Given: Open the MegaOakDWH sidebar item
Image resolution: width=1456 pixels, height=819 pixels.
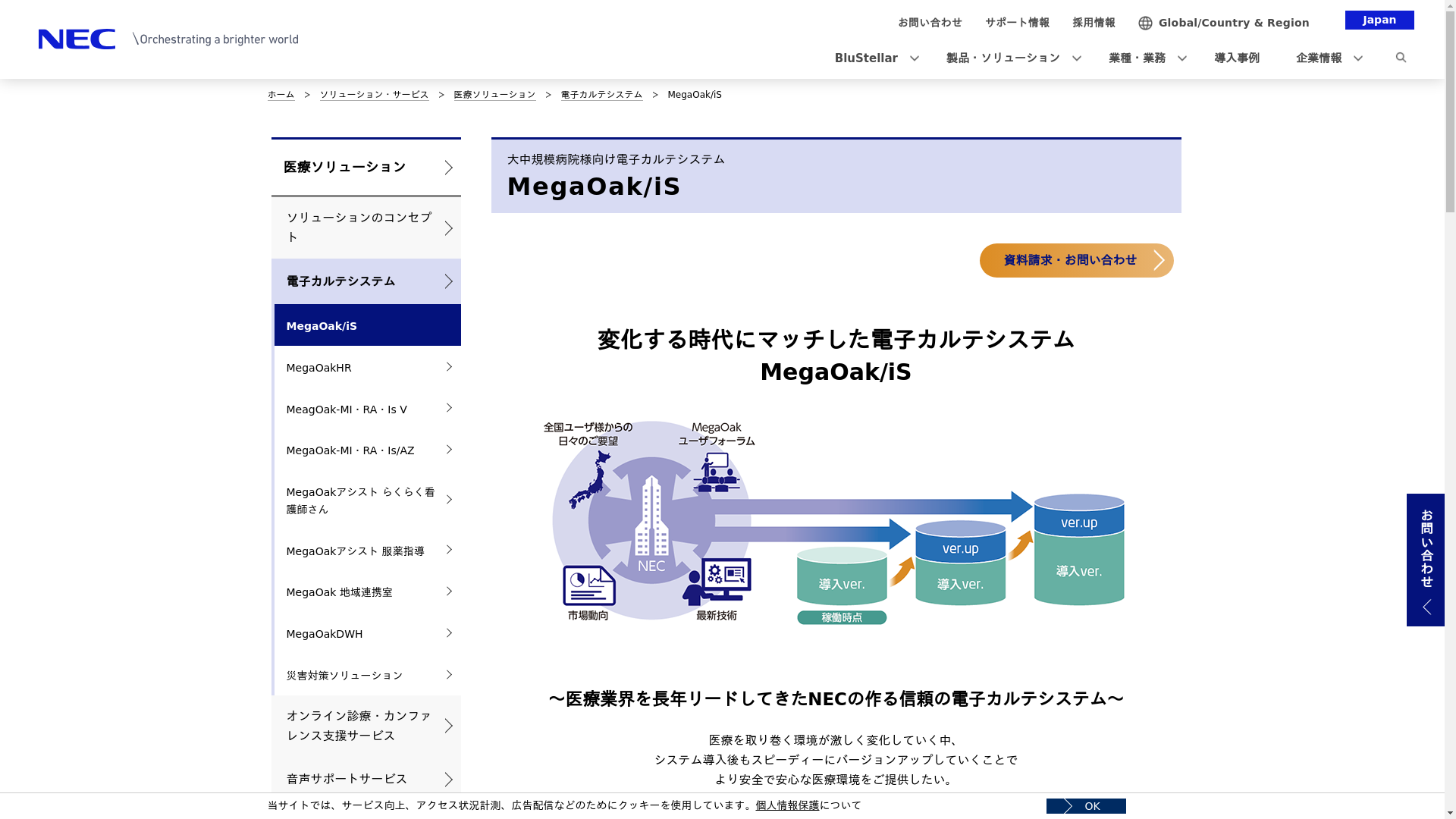Looking at the screenshot, I should (368, 633).
